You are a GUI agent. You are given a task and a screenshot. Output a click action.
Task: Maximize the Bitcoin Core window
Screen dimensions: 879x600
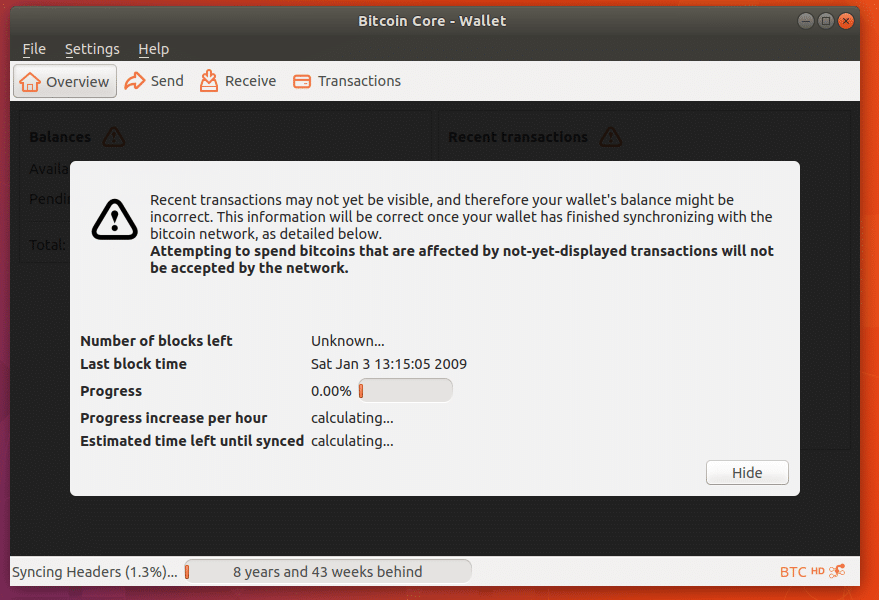pyautogui.click(x=826, y=21)
